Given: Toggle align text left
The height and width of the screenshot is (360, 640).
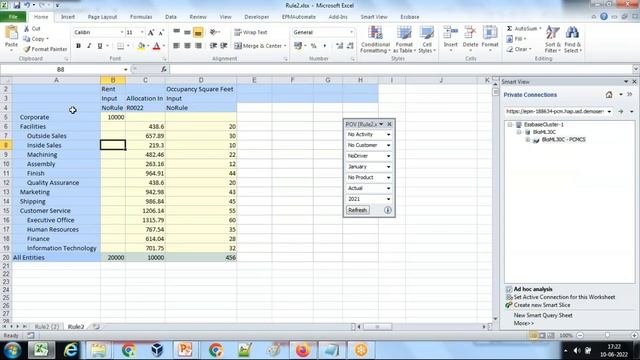Looking at the screenshot, I should 176,46.
